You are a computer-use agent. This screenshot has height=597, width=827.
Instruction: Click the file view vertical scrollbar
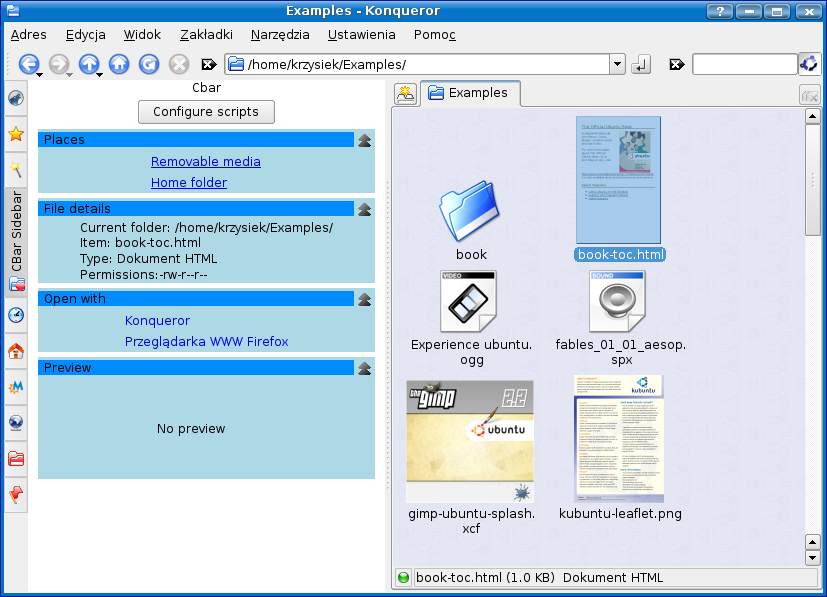point(813,330)
